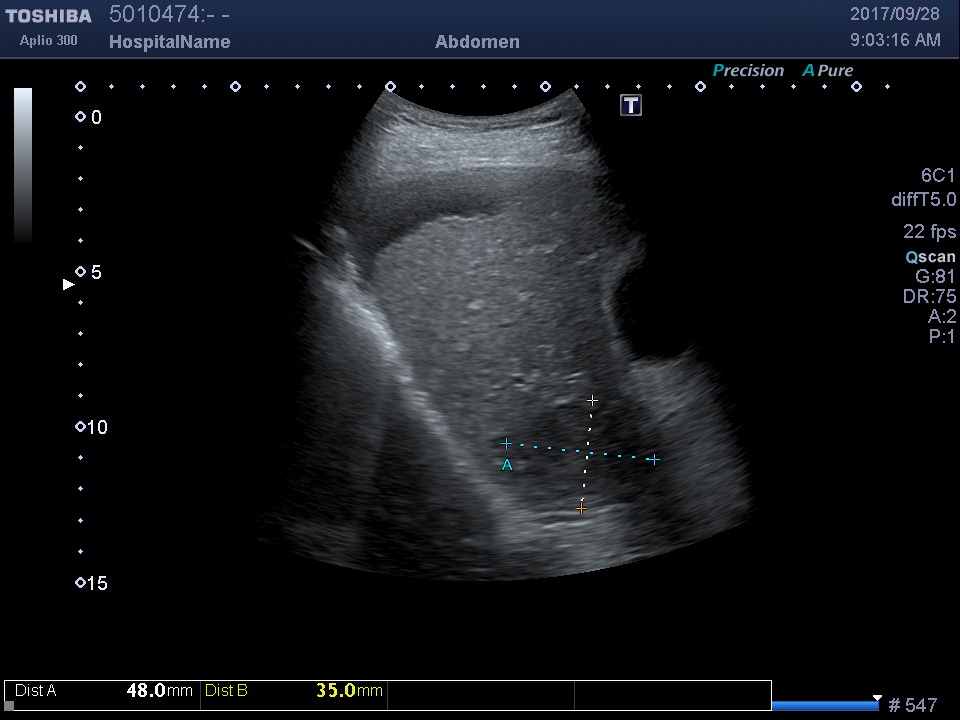This screenshot has width=960, height=720.
Task: Click the Dist B 35.0mm measurement
Action: pyautogui.click(x=294, y=691)
